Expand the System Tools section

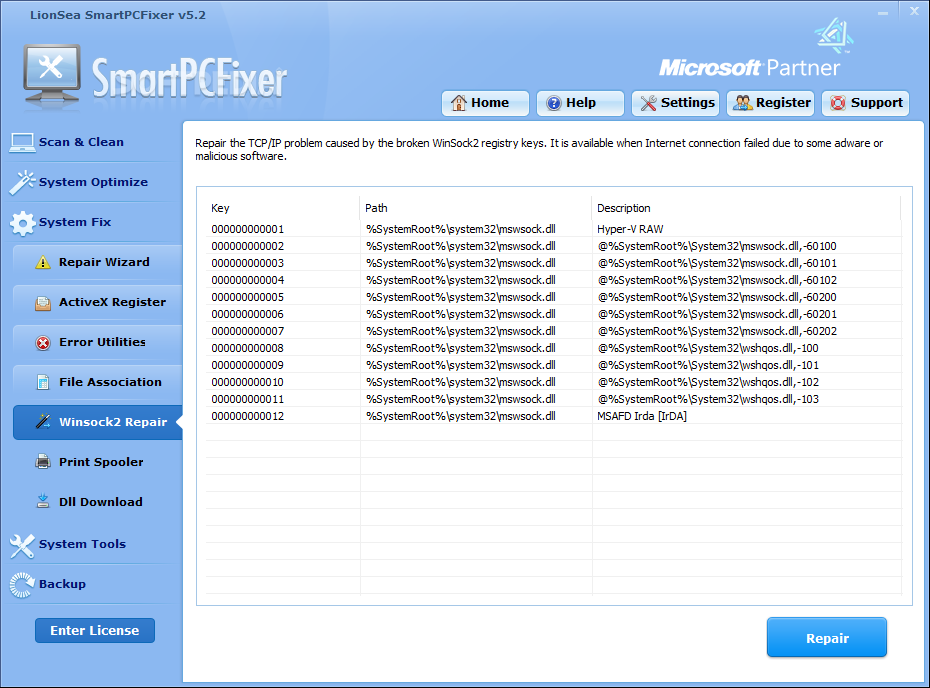pyautogui.click(x=82, y=544)
